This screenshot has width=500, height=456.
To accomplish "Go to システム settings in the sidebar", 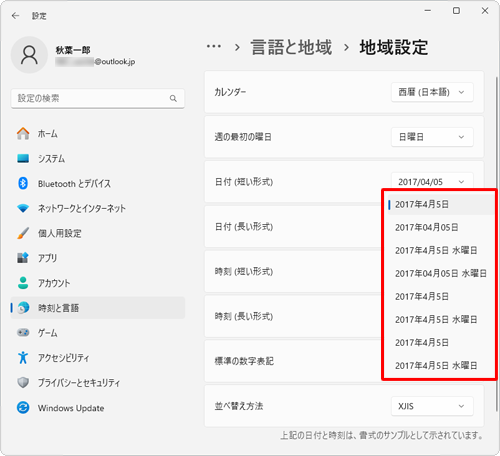I will coord(98,159).
